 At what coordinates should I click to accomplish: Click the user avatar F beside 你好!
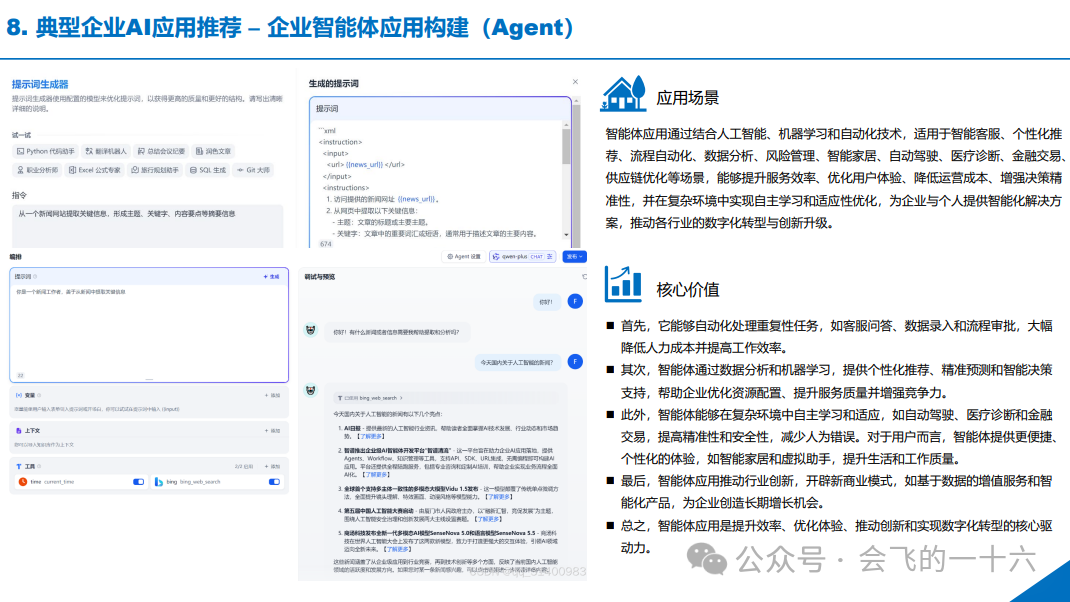(x=575, y=301)
